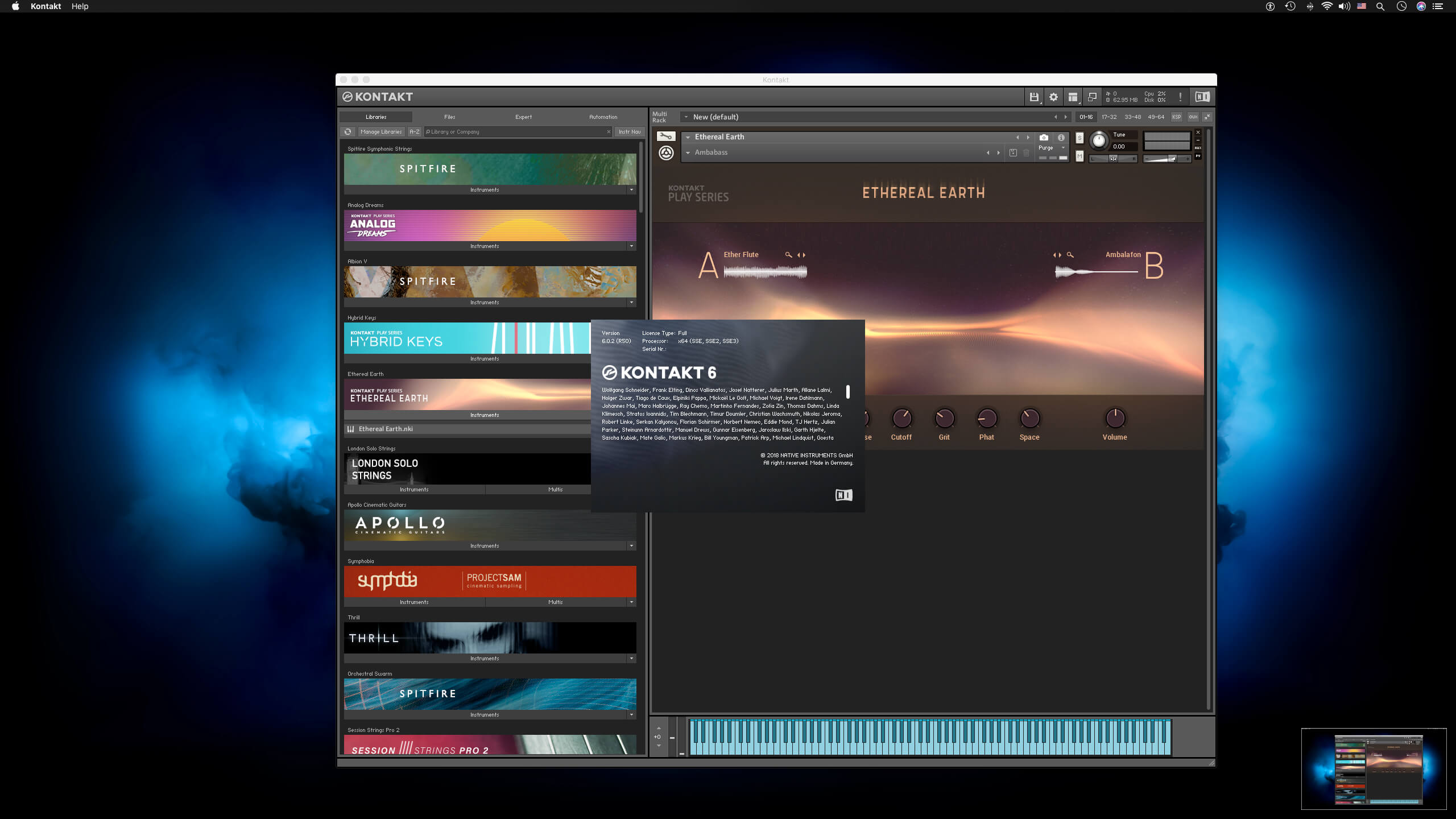Open the New (default) multi dropdown
This screenshot has width=1456, height=819.
click(x=686, y=117)
